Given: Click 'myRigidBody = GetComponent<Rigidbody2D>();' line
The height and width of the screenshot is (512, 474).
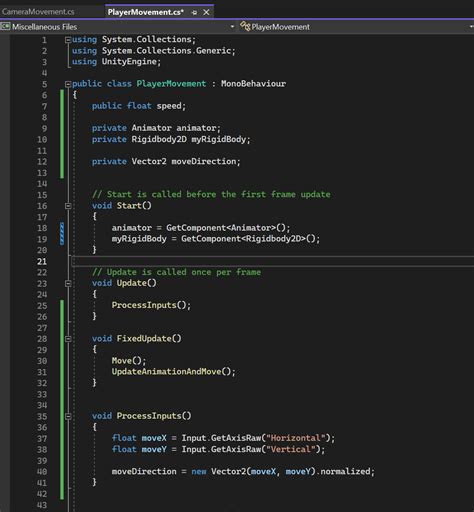Looking at the screenshot, I should [x=216, y=239].
